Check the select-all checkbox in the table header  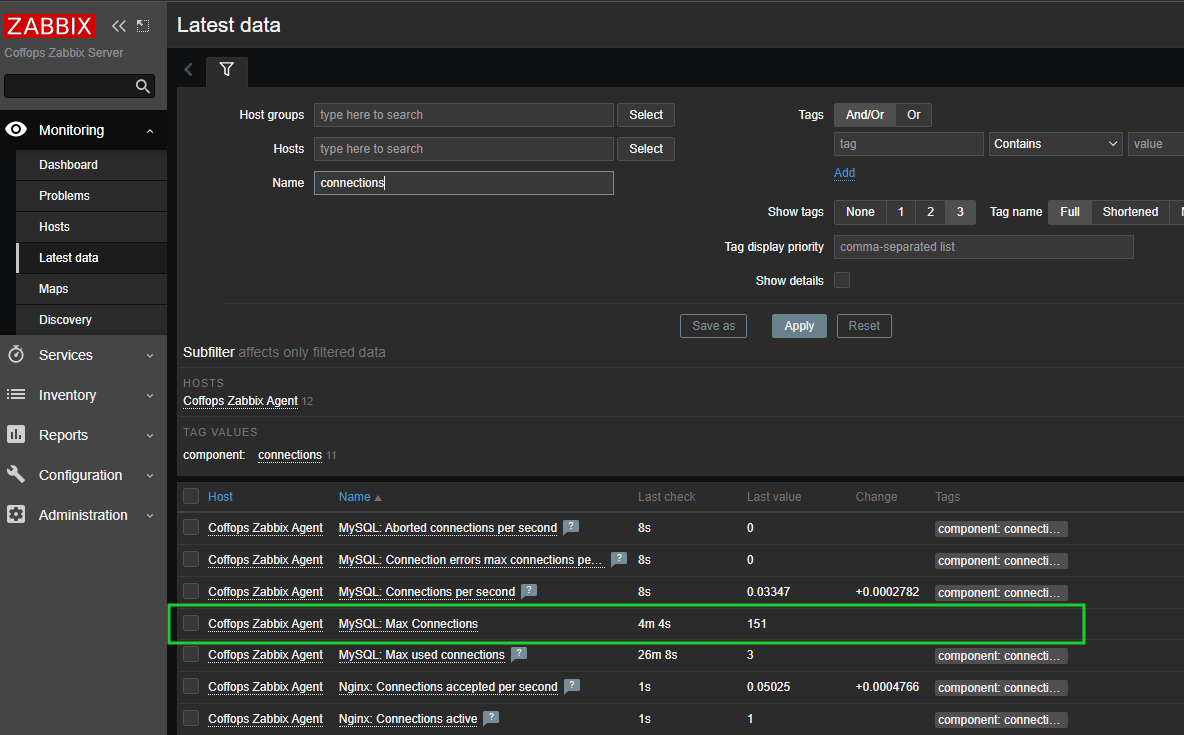point(191,496)
